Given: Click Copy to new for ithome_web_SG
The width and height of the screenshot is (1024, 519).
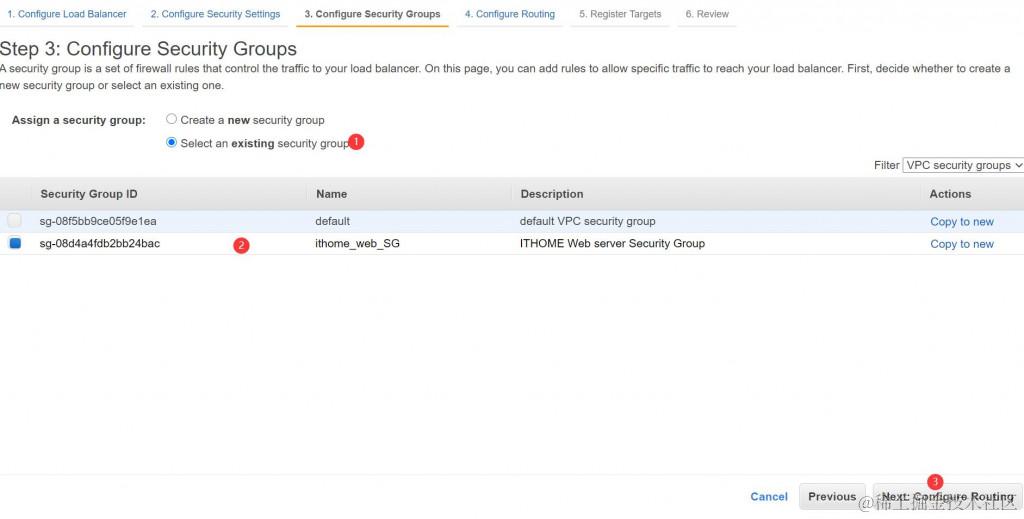Looking at the screenshot, I should pyautogui.click(x=962, y=244).
